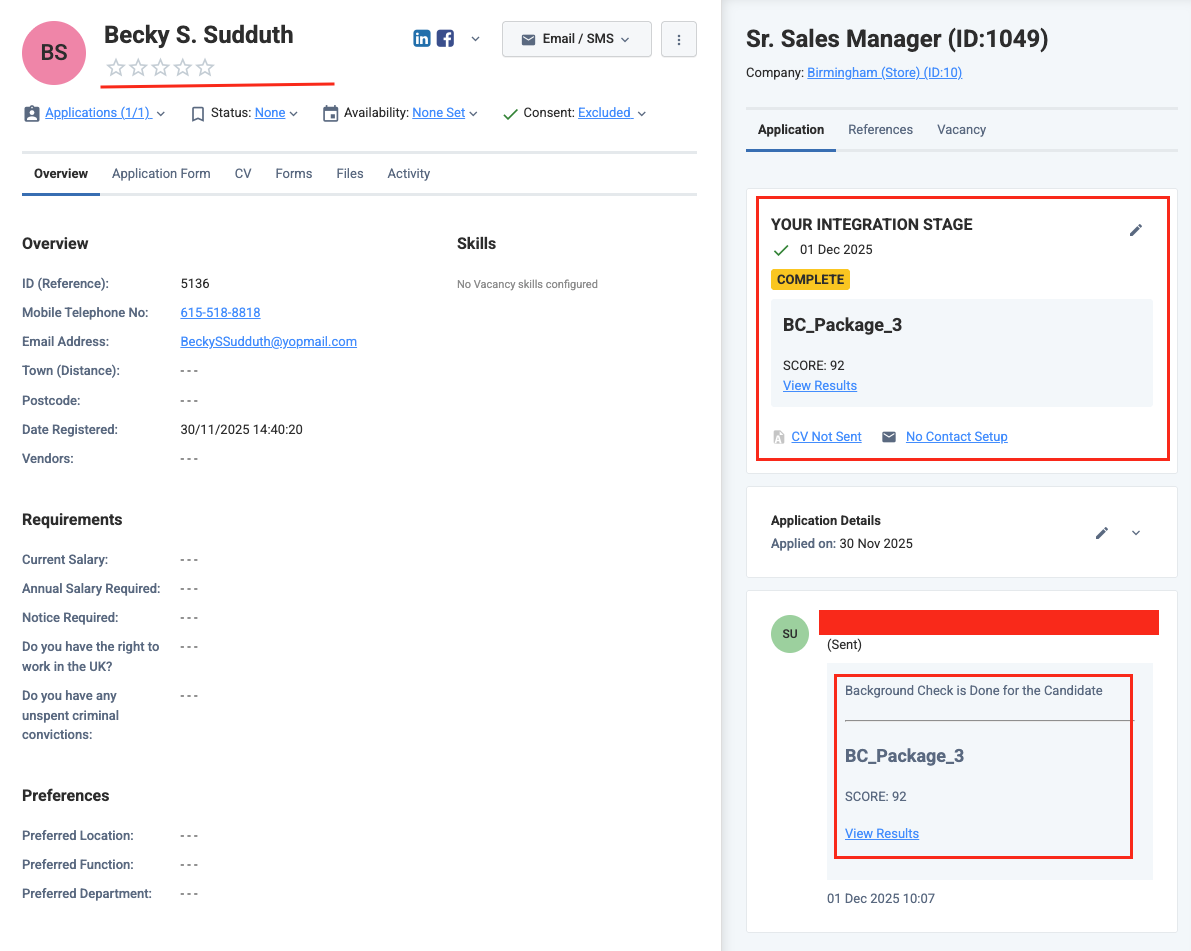Switch to the Overview tab

pos(61,174)
